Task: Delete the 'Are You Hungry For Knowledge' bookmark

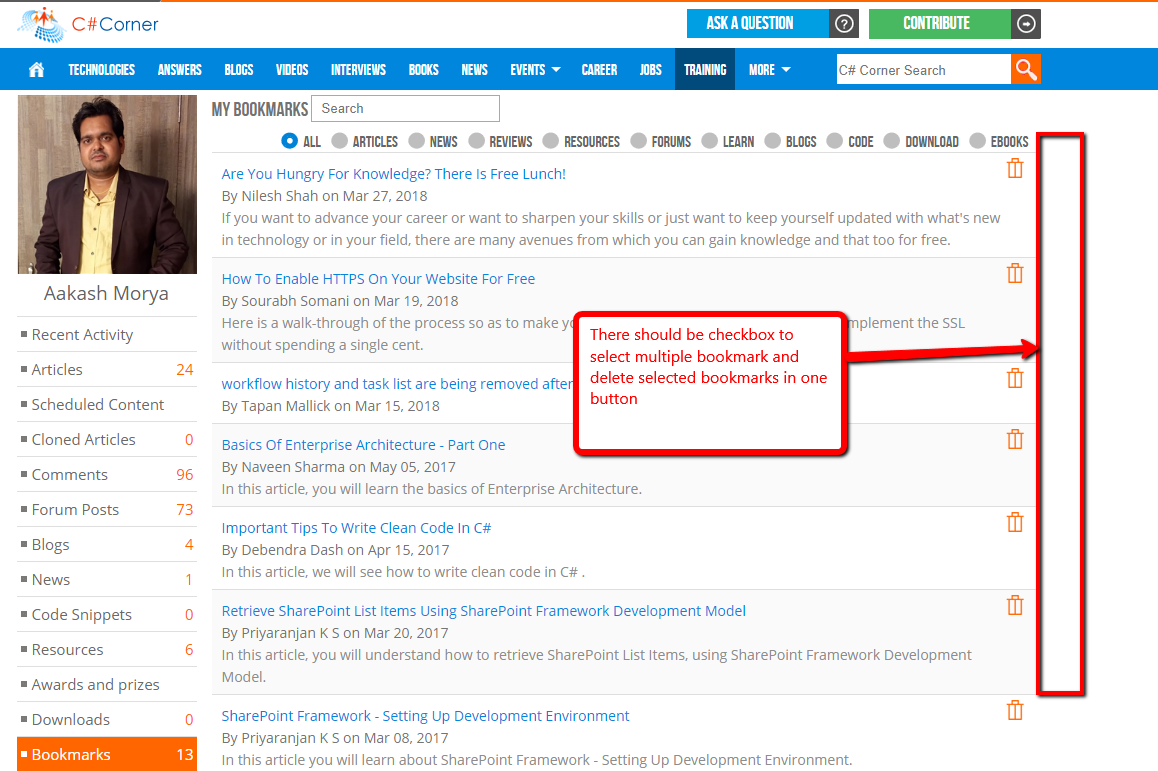Action: [1015, 168]
